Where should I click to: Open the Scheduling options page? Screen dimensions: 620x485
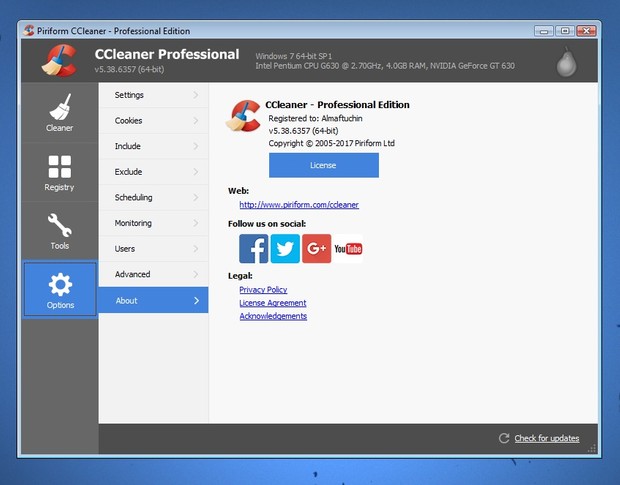(153, 197)
